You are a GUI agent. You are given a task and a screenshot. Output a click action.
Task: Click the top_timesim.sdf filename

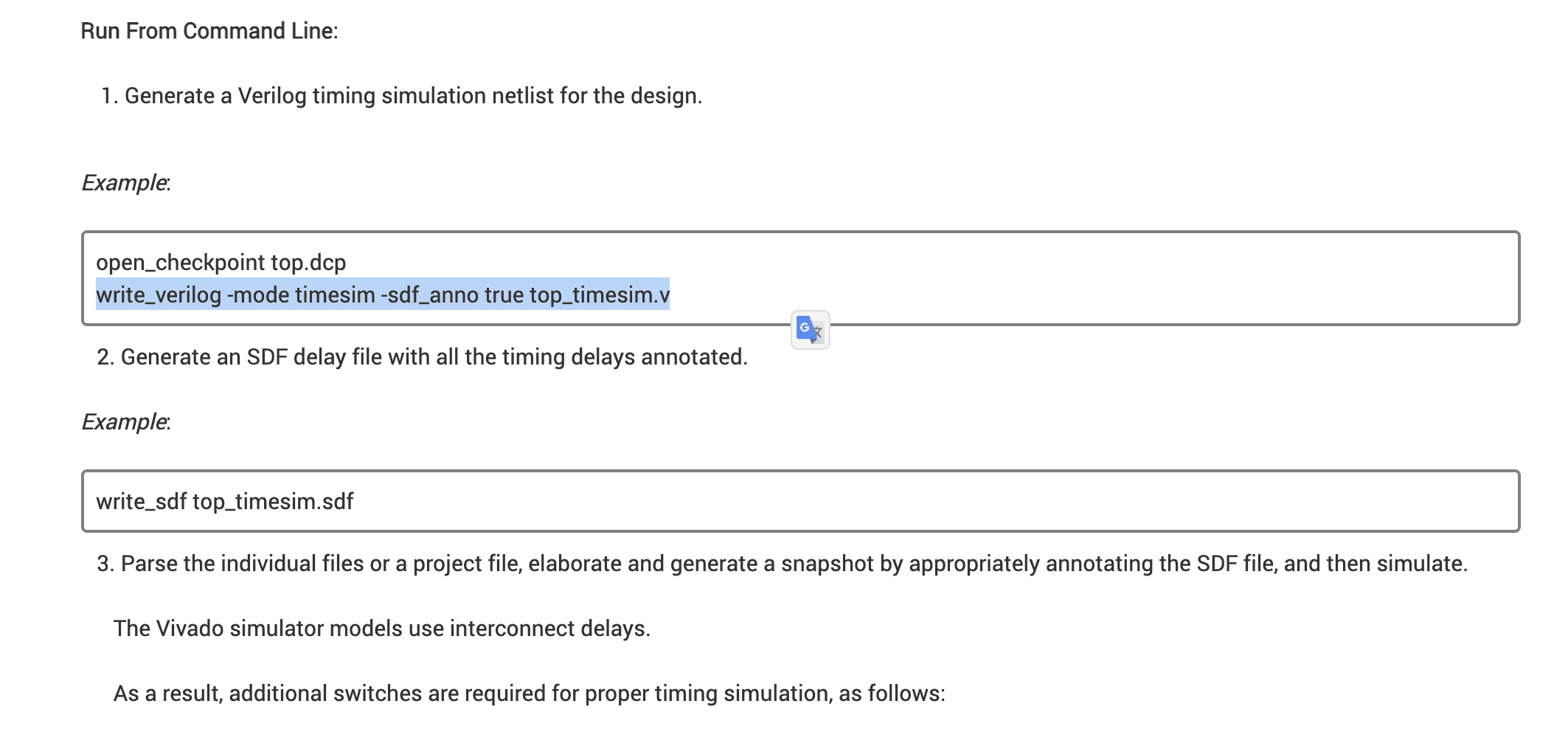[x=273, y=502]
